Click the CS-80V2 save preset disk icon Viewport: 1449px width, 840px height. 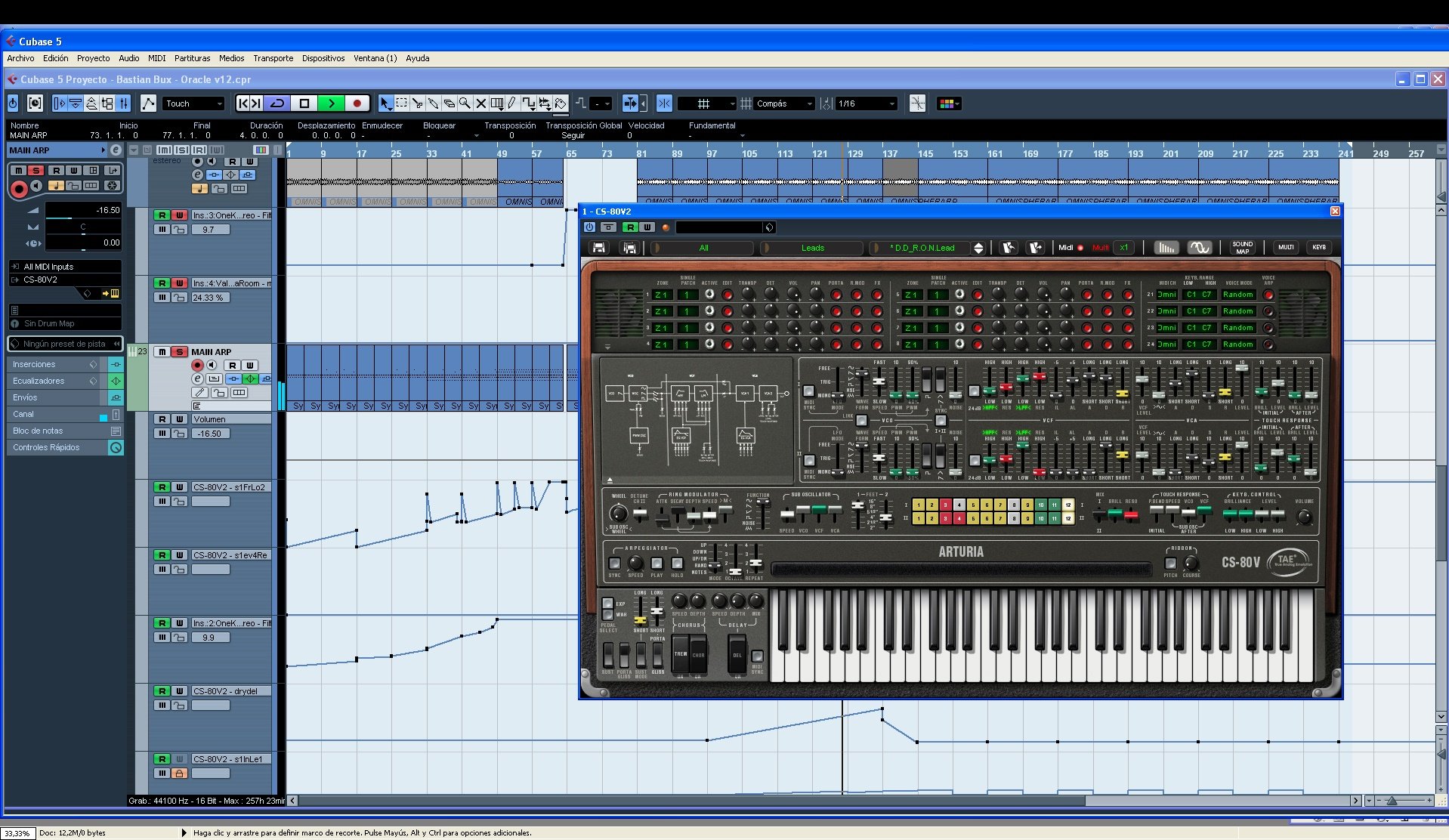599,248
